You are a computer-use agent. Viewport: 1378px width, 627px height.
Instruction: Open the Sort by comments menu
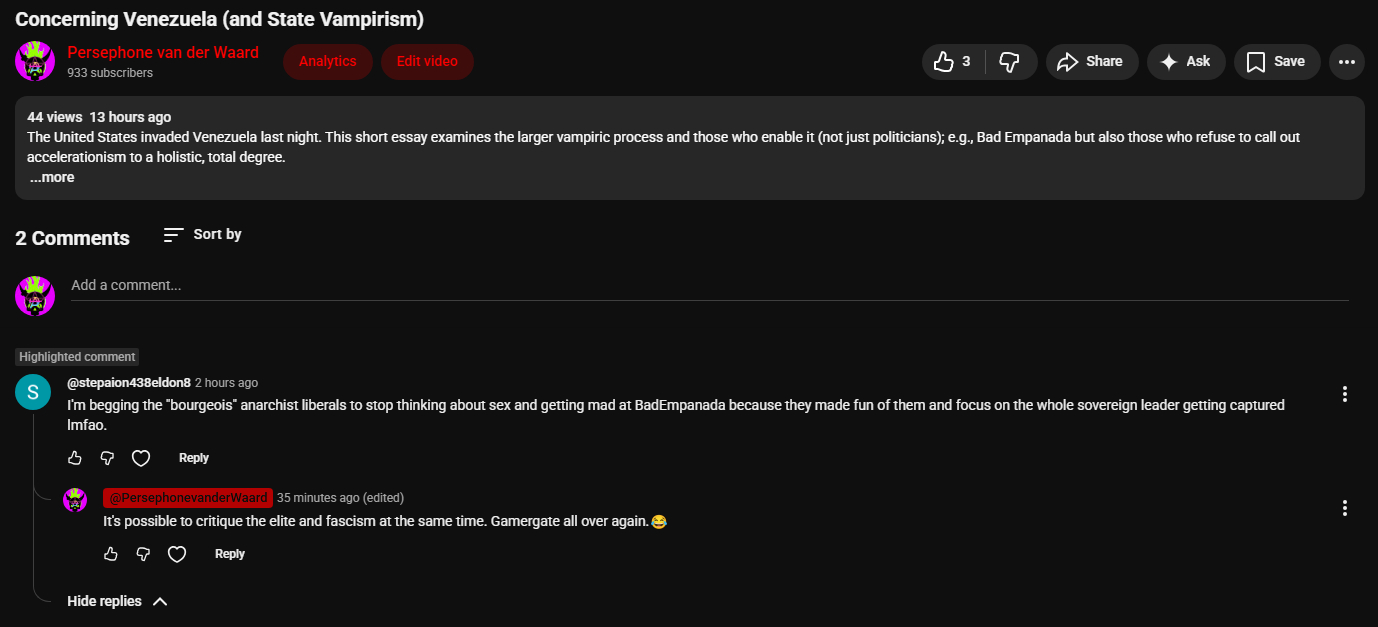point(203,234)
